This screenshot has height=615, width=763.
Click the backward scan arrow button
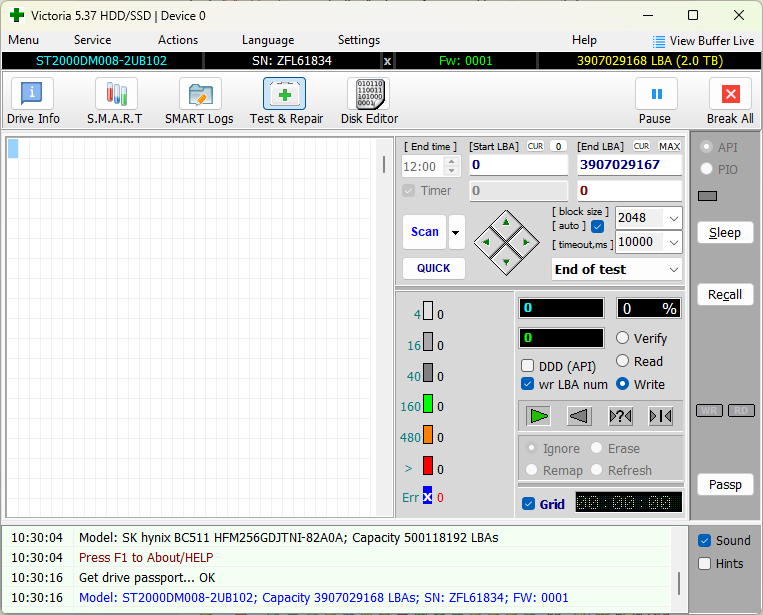click(579, 416)
